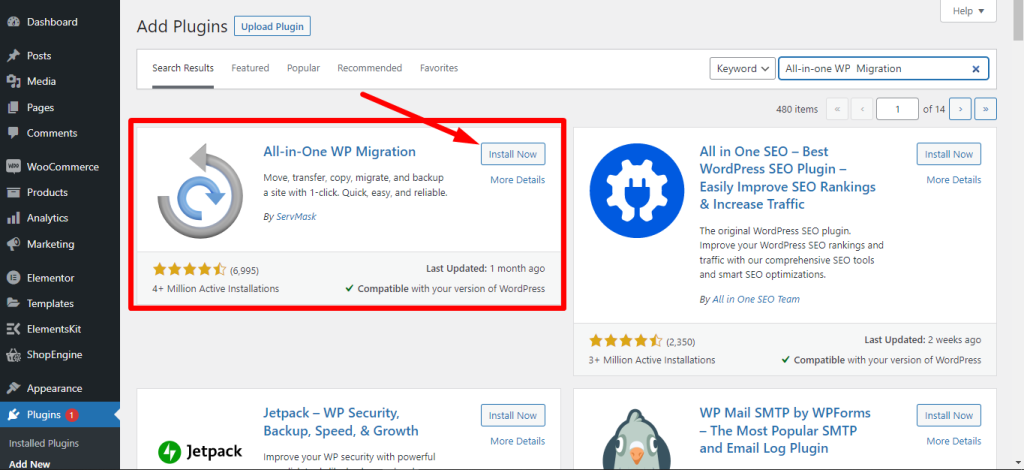Switch to the Recommended tab

pos(370,68)
